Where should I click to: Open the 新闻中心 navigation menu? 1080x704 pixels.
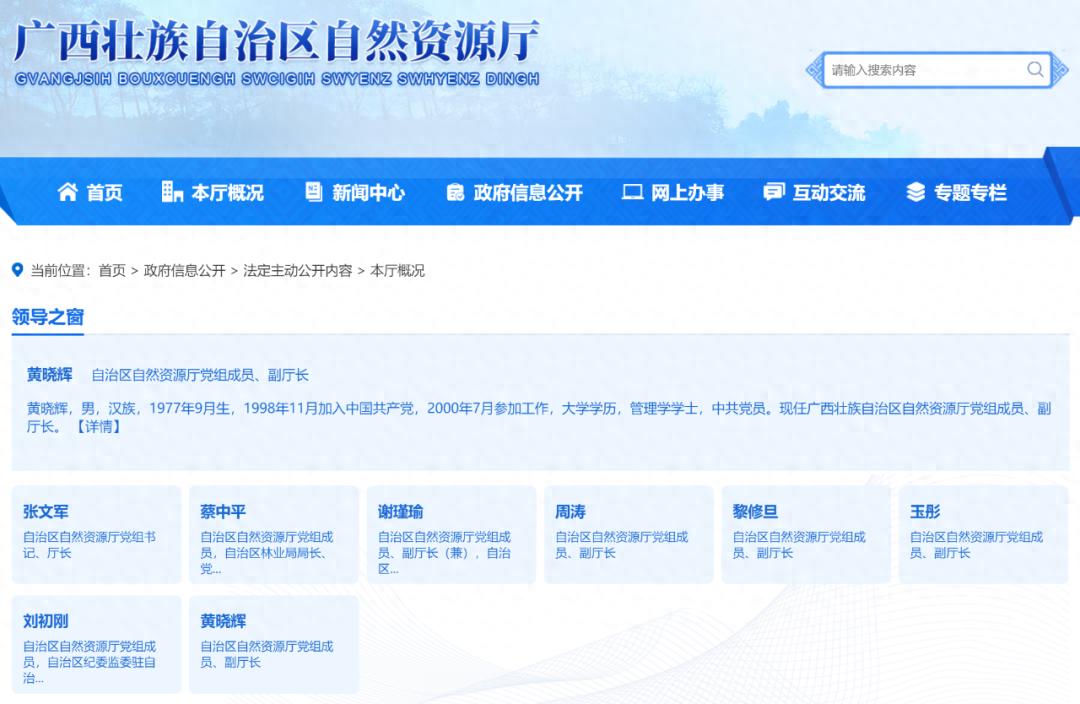coord(368,193)
